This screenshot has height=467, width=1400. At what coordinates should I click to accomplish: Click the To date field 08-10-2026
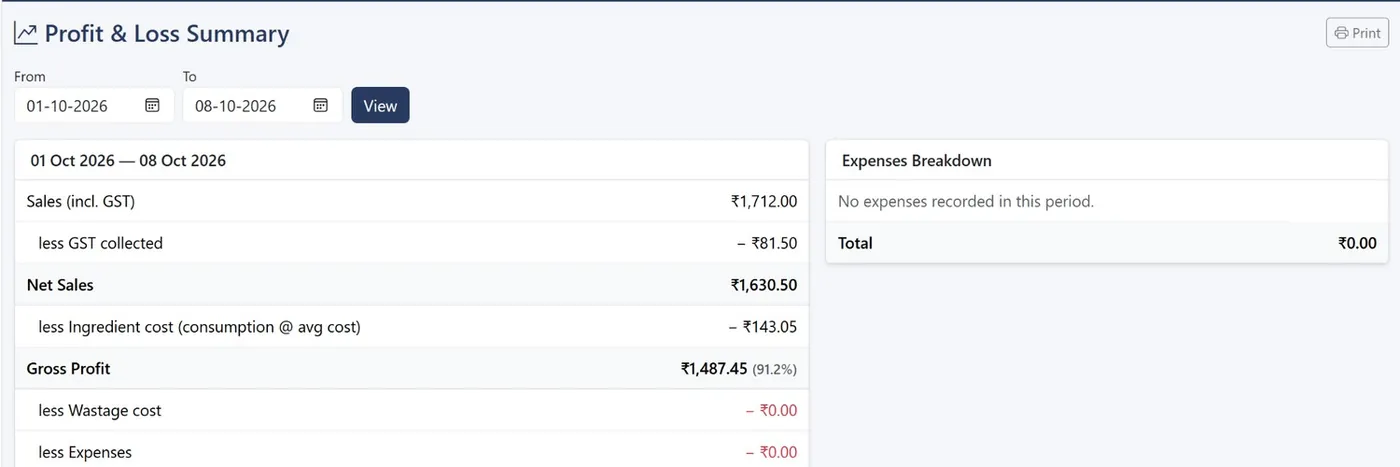point(262,105)
